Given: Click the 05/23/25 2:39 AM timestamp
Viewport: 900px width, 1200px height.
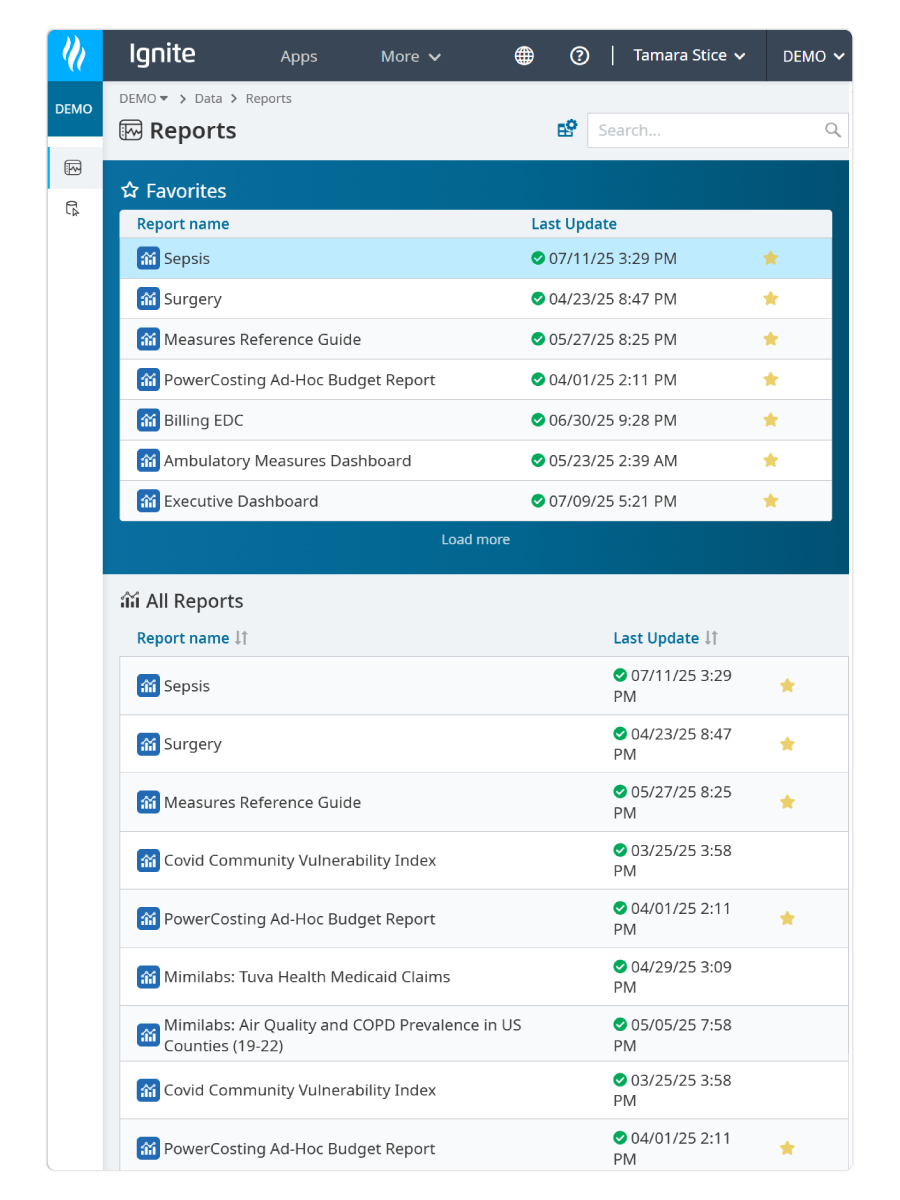Looking at the screenshot, I should (x=612, y=461).
